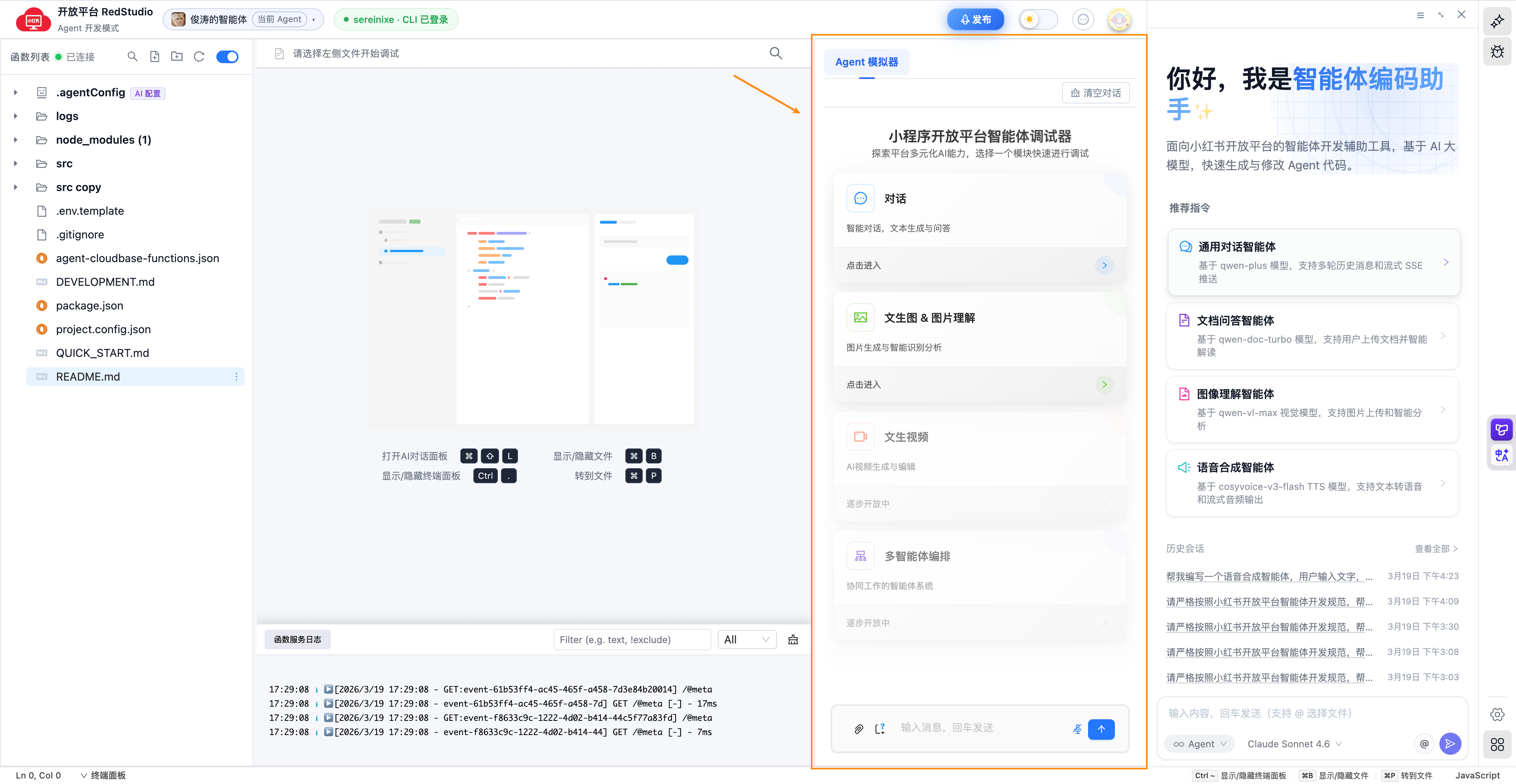
Task: Focus the assistant prompt input field
Action: coord(1312,713)
